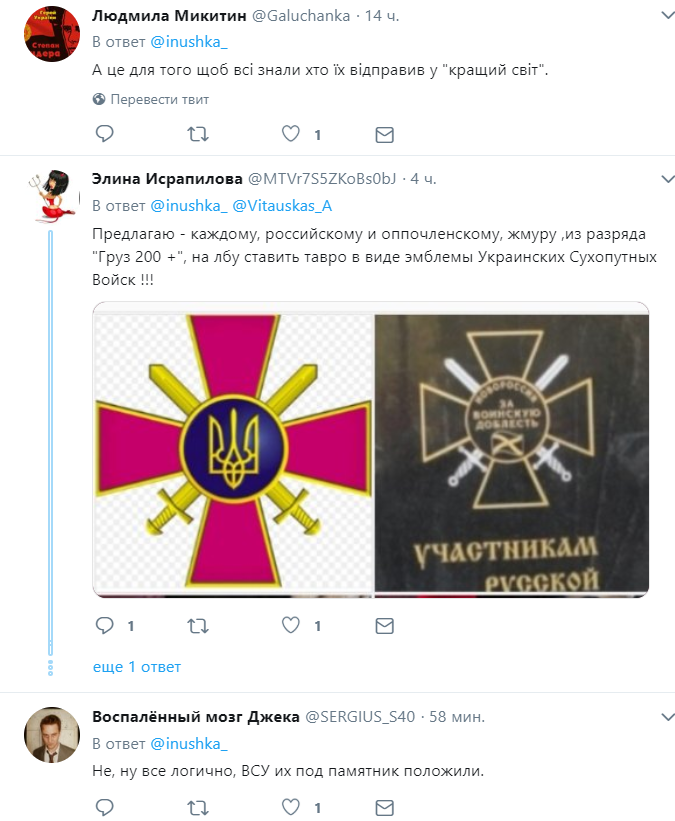Retweet Людмила Микитин's tweet

pyautogui.click(x=199, y=134)
